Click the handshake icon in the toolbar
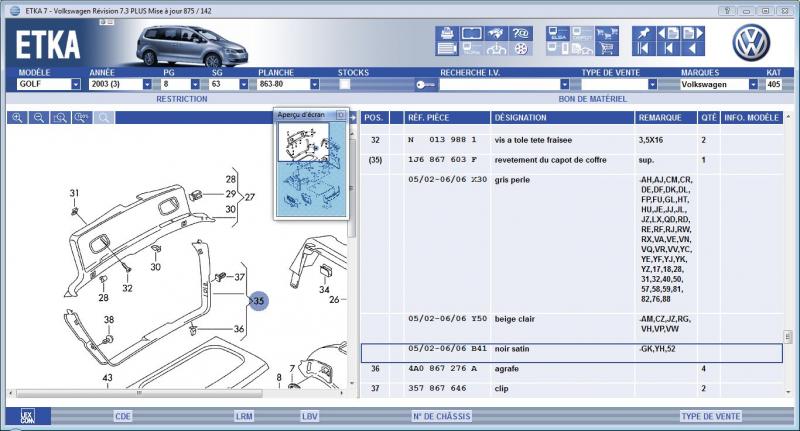800x431 pixels. 496,34
